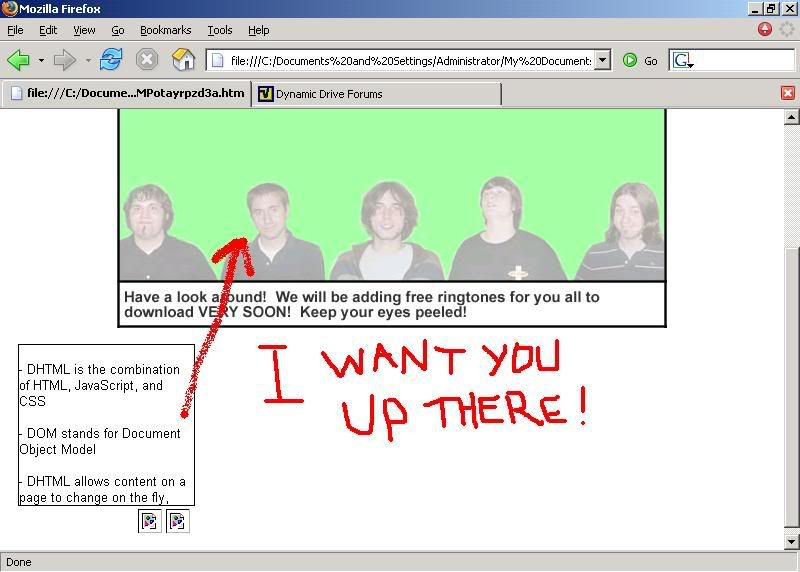Click the left broken image icon
800x572 pixels.
tap(150, 521)
